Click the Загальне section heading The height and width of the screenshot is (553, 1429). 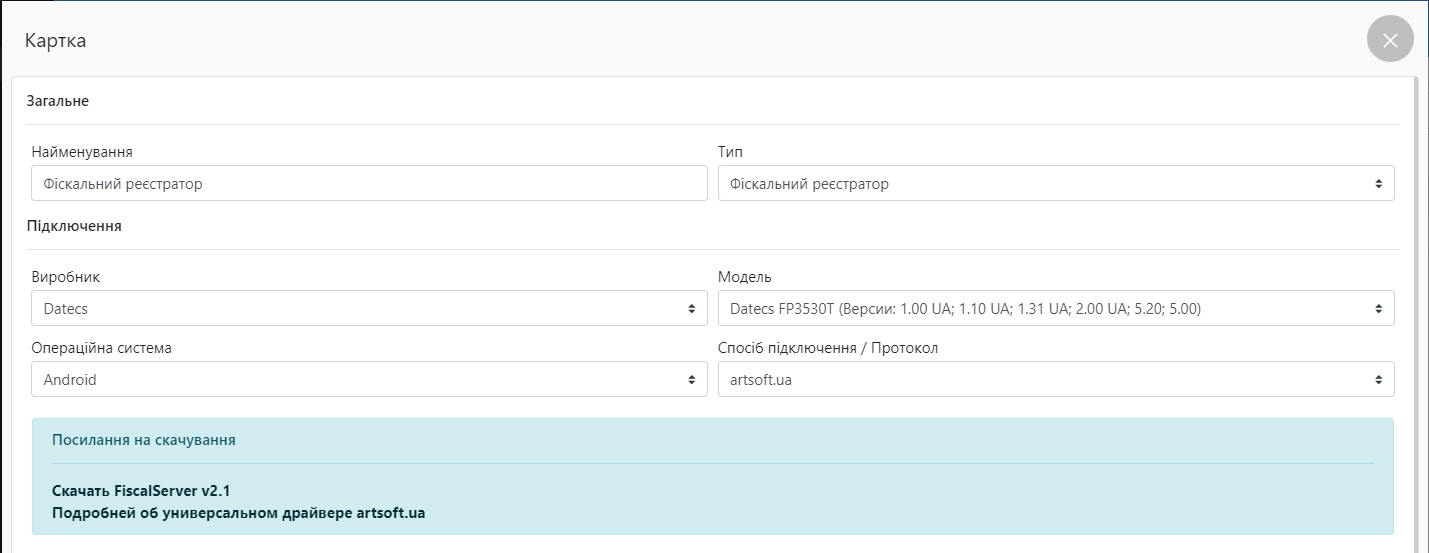click(x=57, y=101)
